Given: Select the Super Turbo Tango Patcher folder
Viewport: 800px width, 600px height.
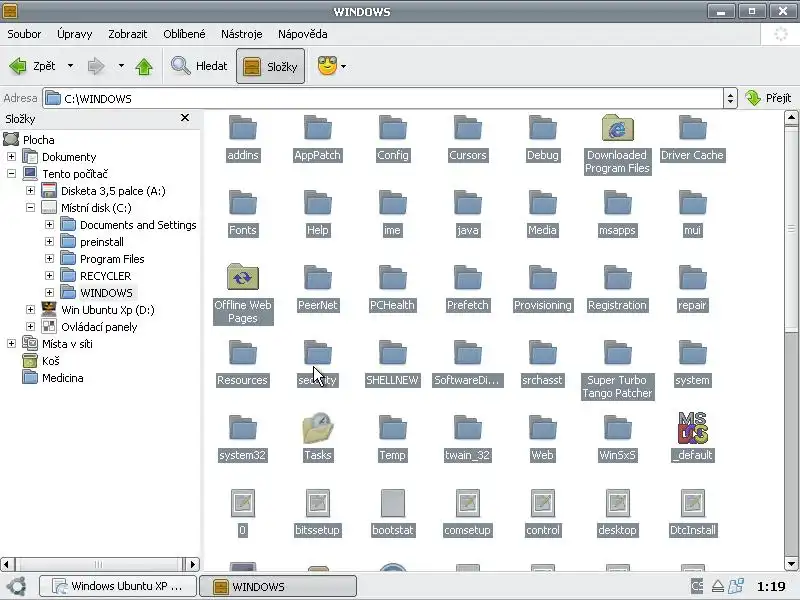Looking at the screenshot, I should click(617, 353).
